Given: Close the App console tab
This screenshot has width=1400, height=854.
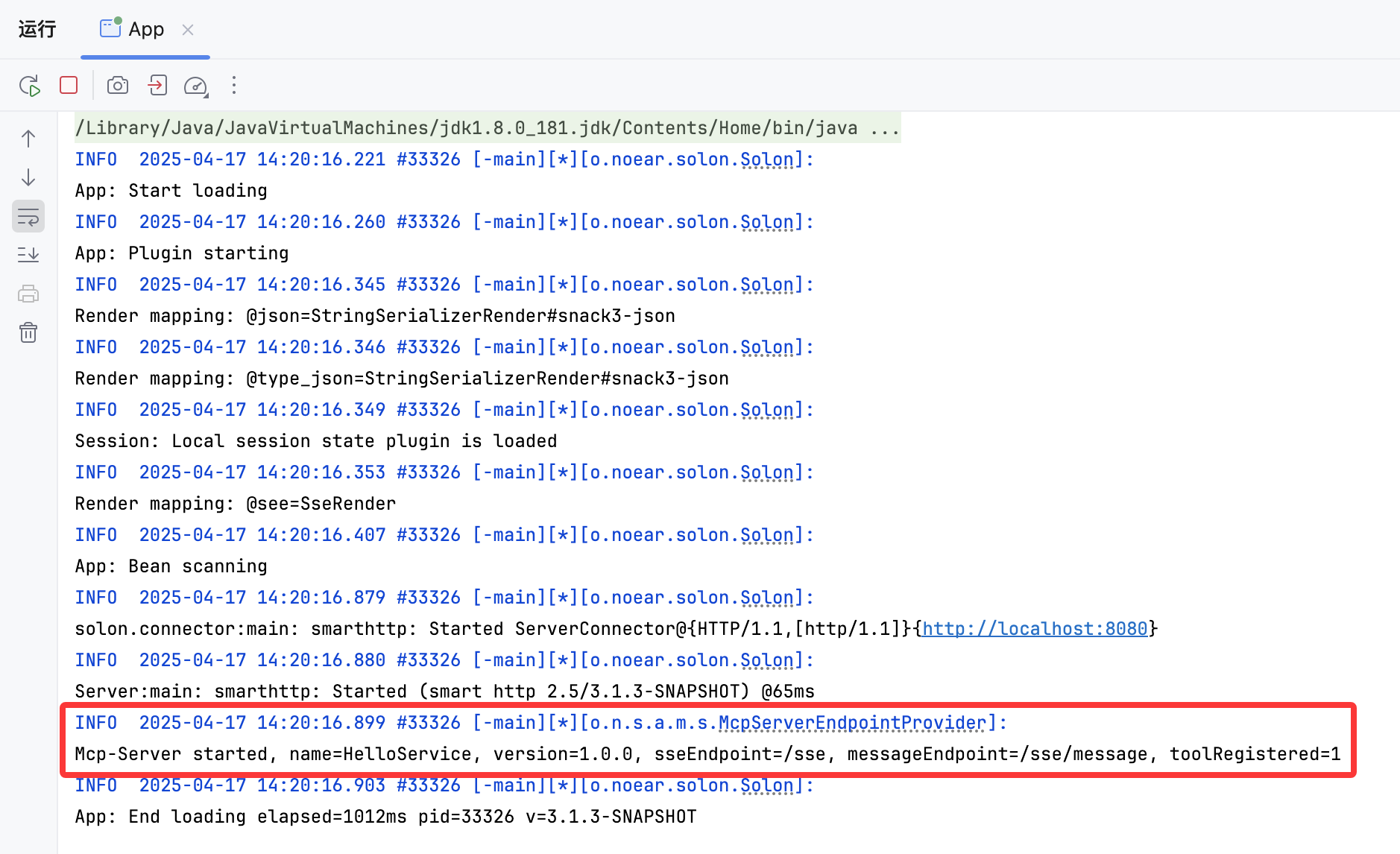Looking at the screenshot, I should 188,29.
